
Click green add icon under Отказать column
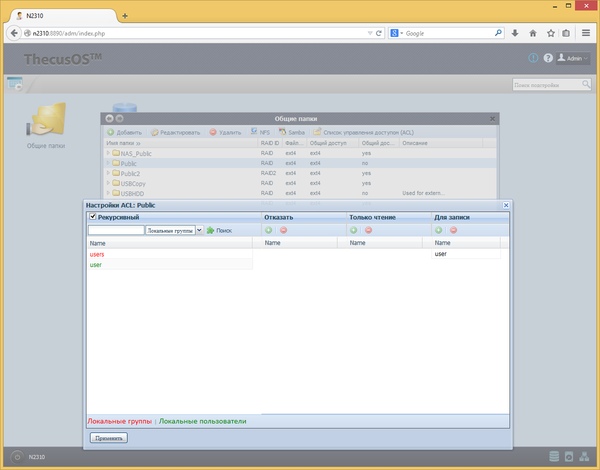(x=268, y=230)
